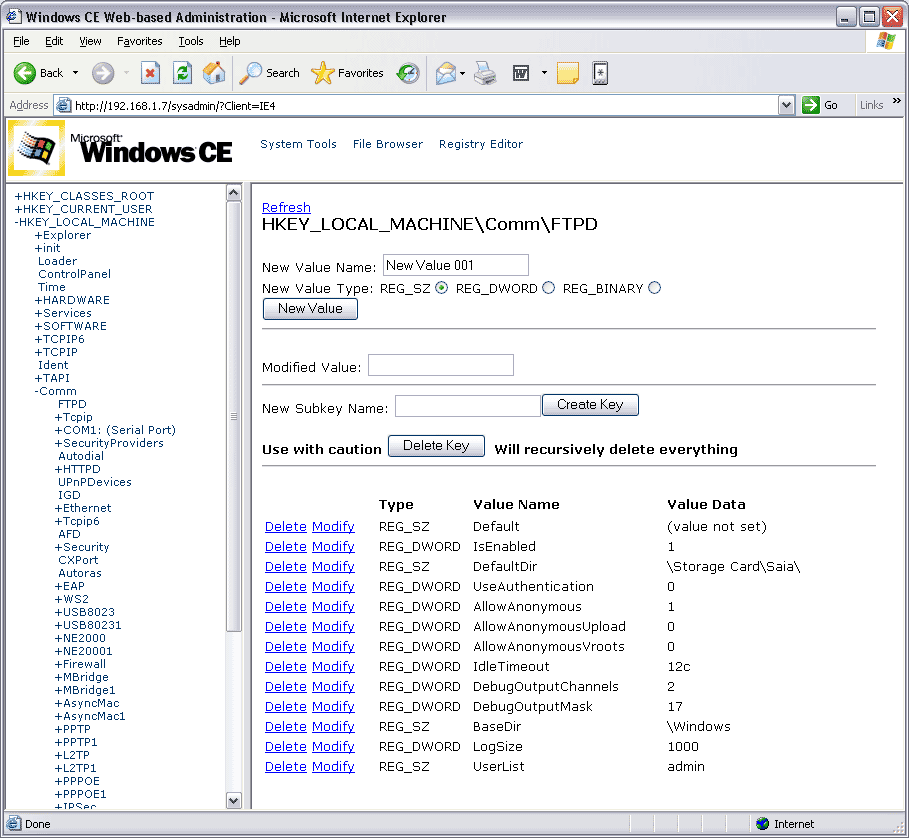Stop page loading with red X icon

click(150, 73)
